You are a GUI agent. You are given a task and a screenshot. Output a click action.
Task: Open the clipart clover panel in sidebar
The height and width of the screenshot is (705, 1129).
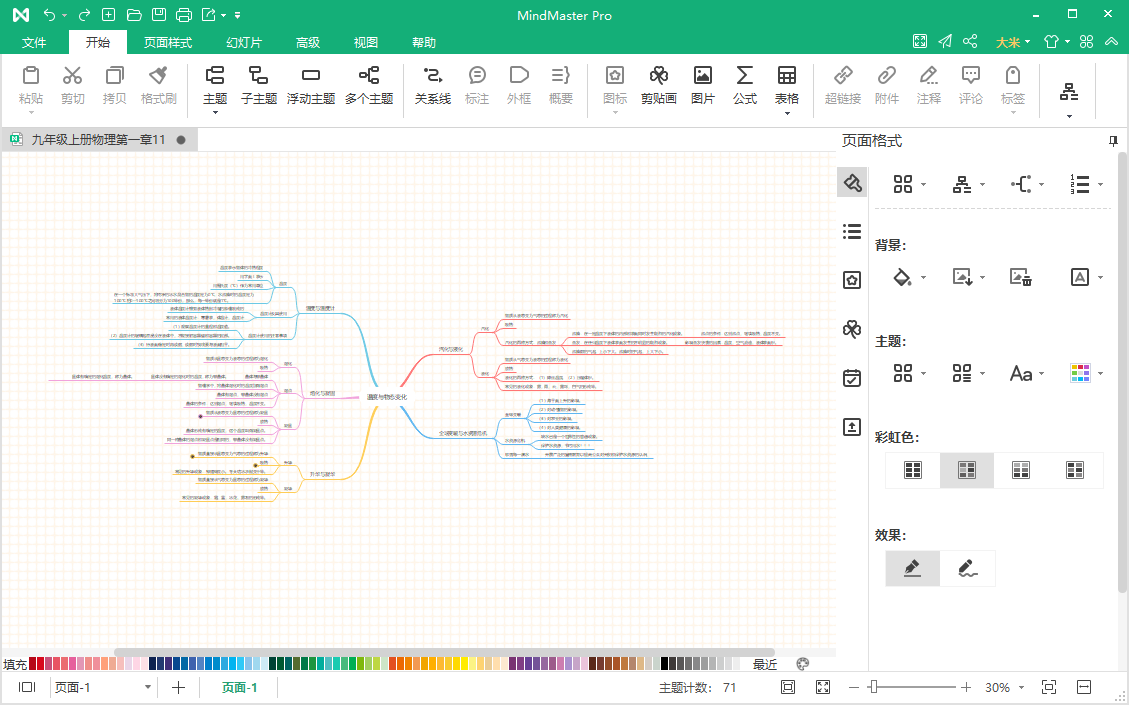852,329
